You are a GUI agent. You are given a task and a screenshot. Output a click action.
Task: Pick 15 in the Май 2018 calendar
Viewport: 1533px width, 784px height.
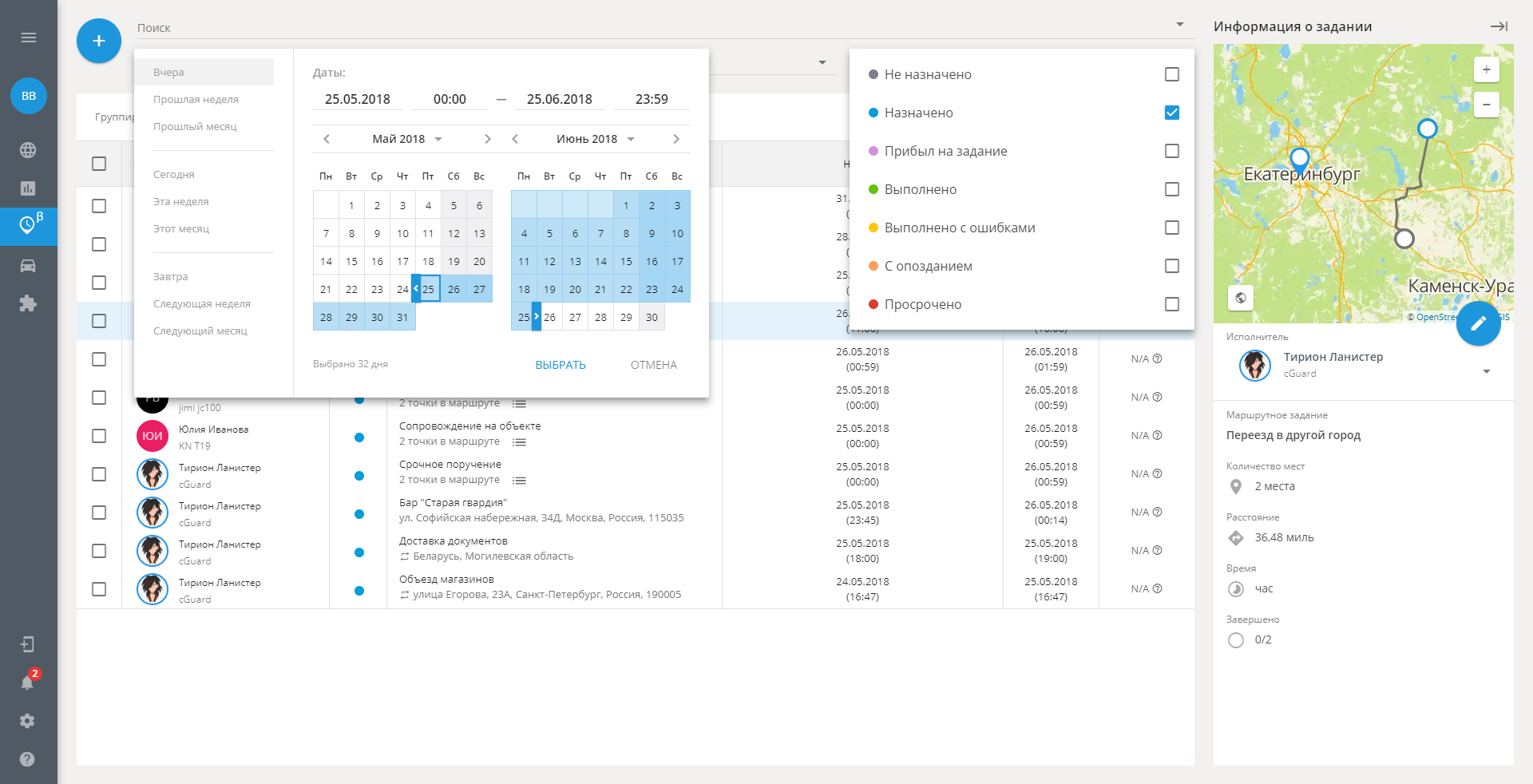pos(351,261)
